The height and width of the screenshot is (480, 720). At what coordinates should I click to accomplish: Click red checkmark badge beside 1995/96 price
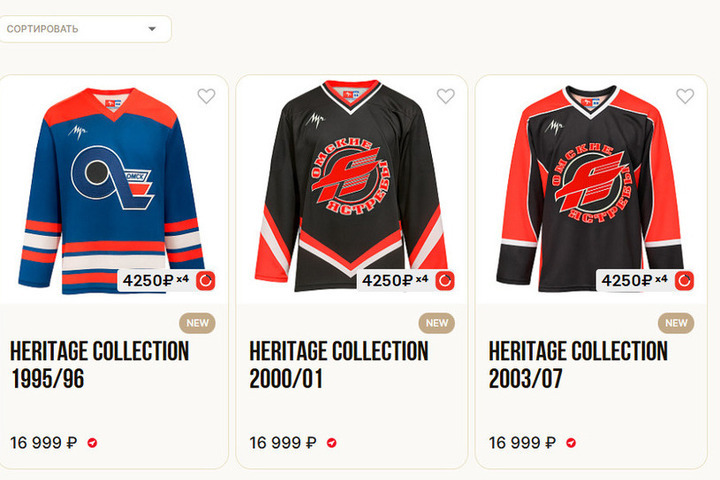(x=92, y=442)
